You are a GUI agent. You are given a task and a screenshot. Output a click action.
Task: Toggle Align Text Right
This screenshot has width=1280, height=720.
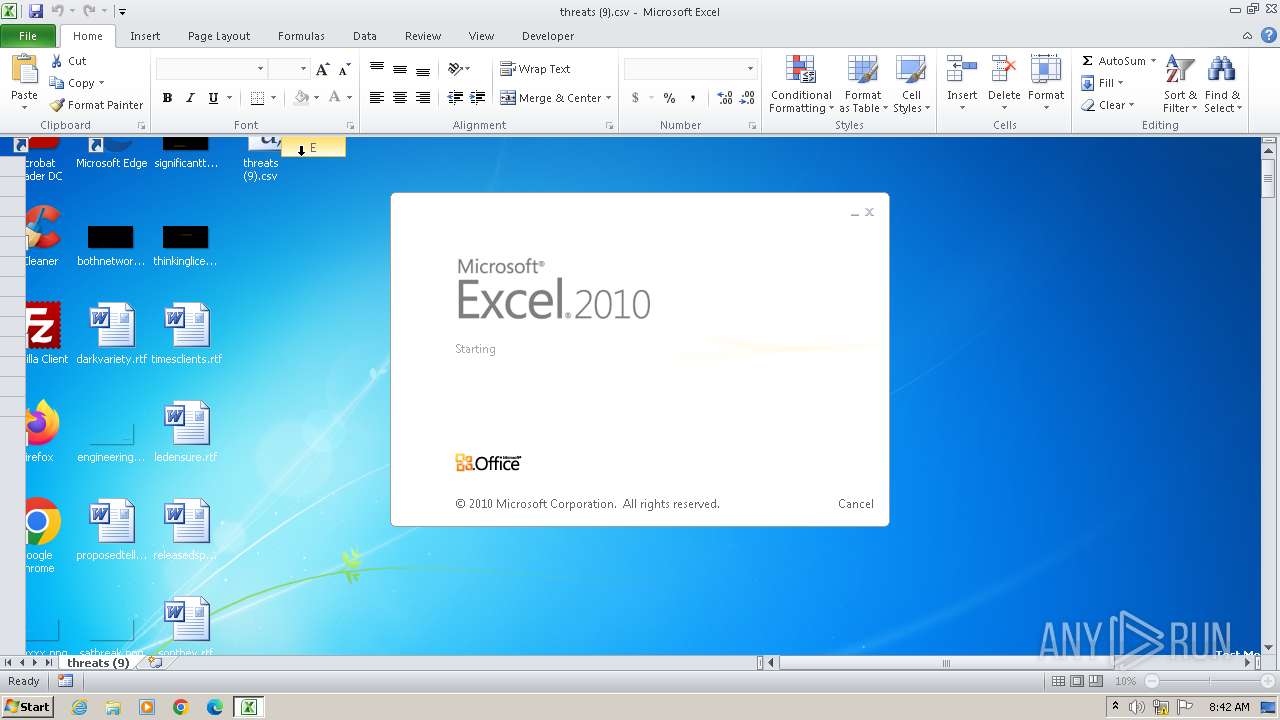(423, 98)
